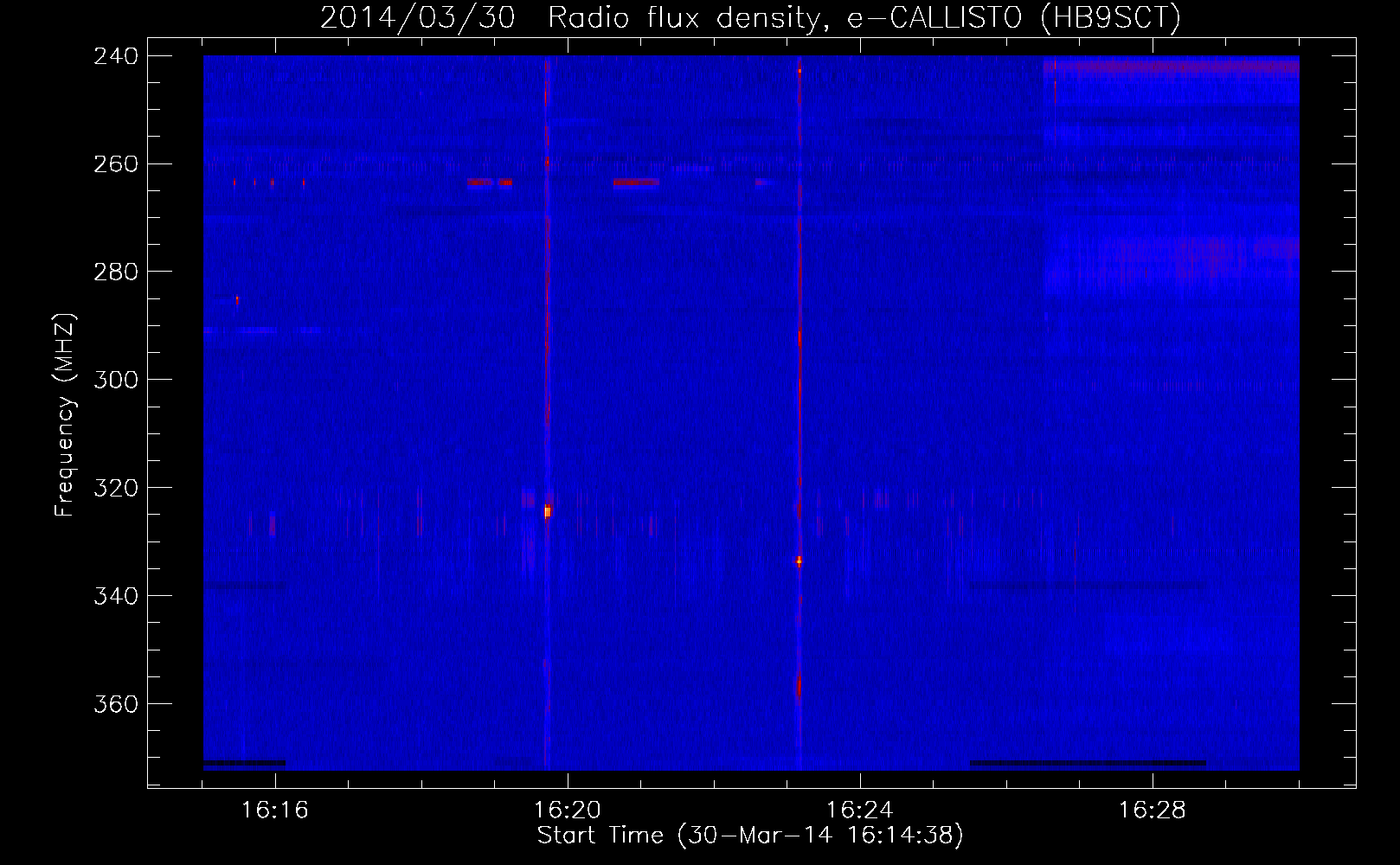Click the 280 frequency tick label
Image resolution: width=1400 pixels, height=865 pixels.
pyautogui.click(x=116, y=272)
